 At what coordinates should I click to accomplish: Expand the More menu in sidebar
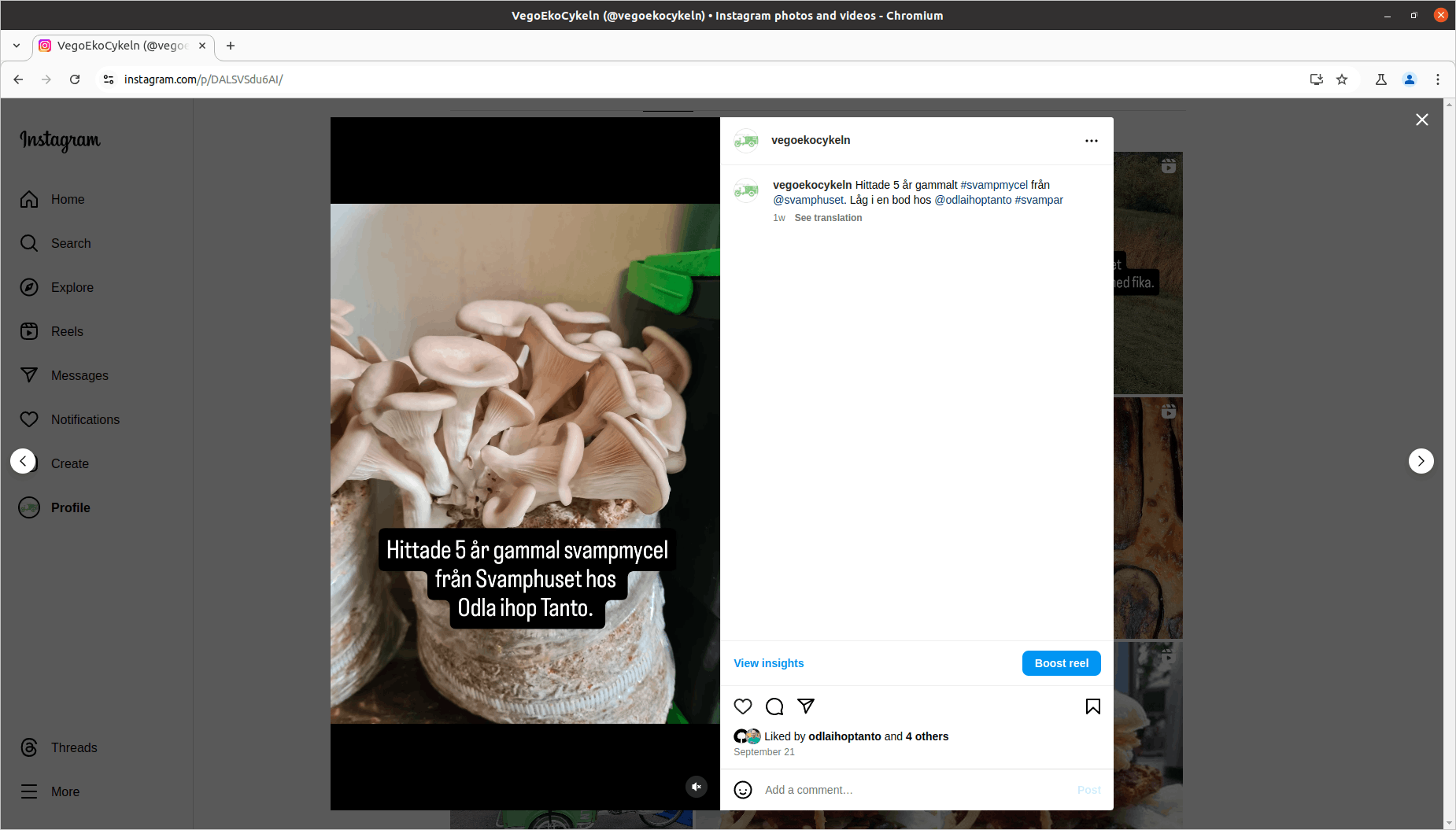(50, 792)
